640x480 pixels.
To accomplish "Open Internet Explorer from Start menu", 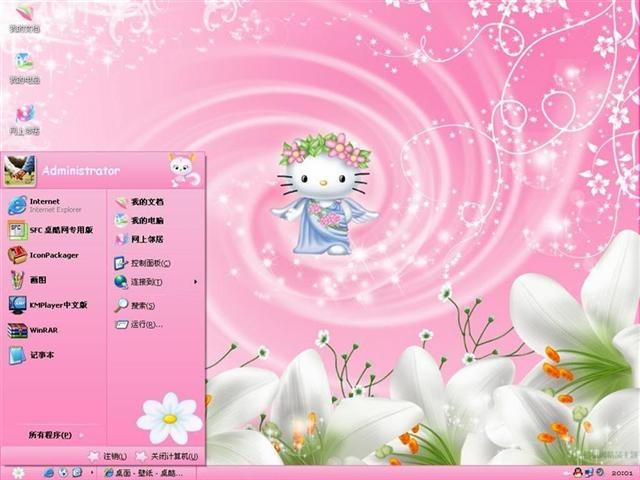I will (x=46, y=205).
